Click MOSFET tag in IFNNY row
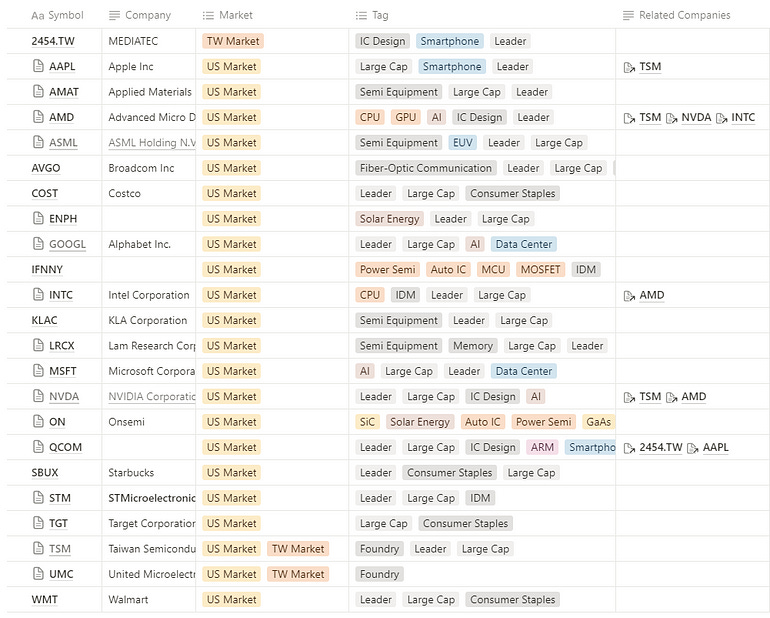The image size is (770, 618). 540,269
